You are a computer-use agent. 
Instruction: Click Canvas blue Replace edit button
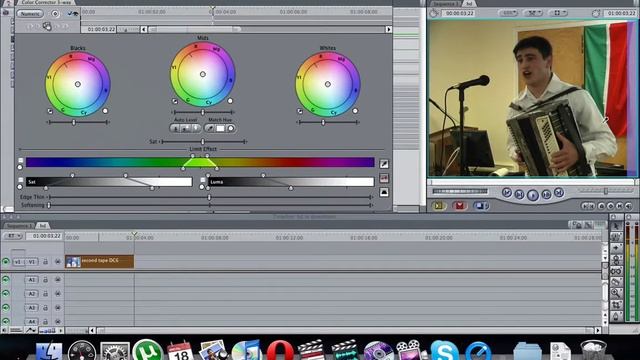click(481, 206)
